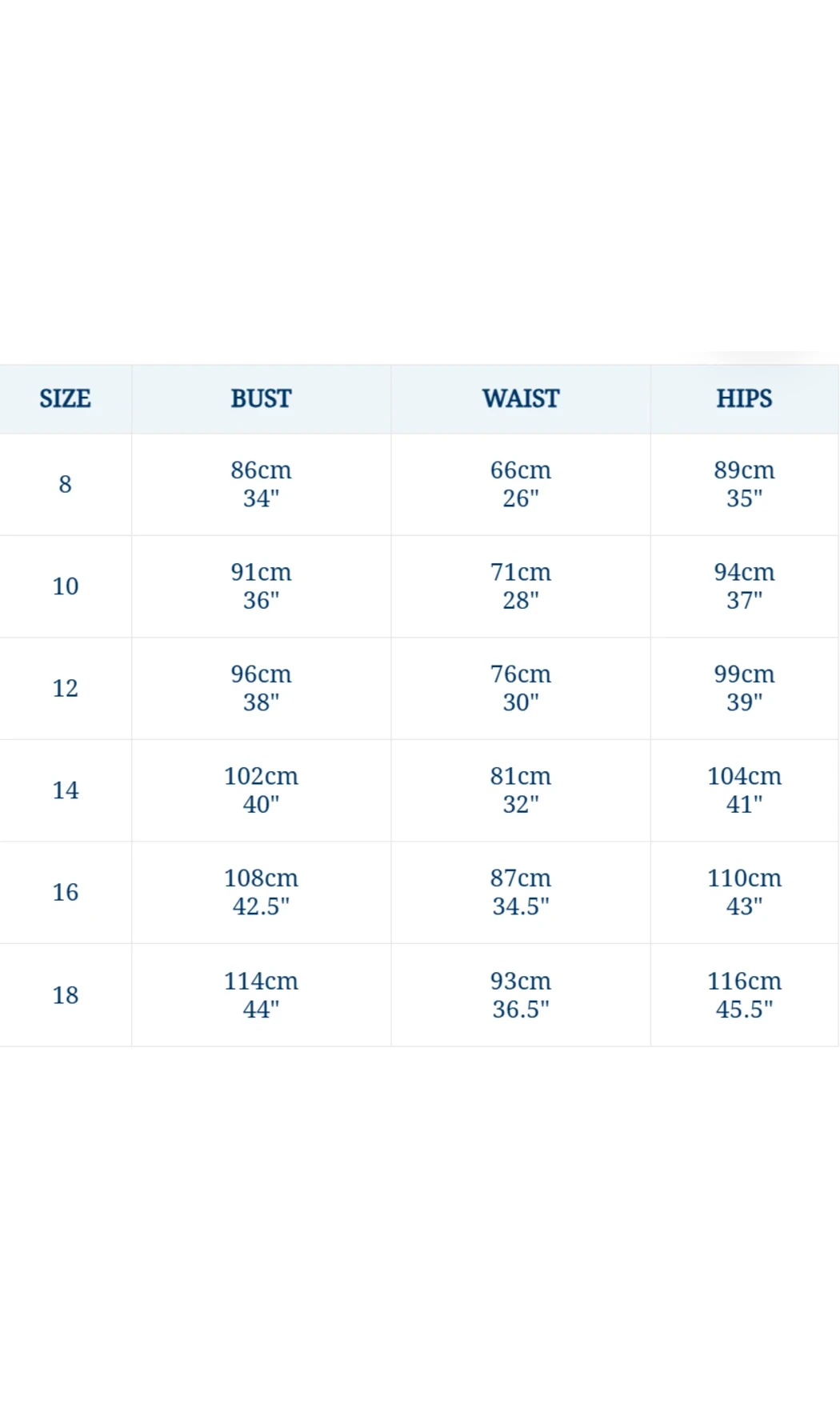Select the size 8 row label
This screenshot has width=840, height=1404.
tap(65, 484)
